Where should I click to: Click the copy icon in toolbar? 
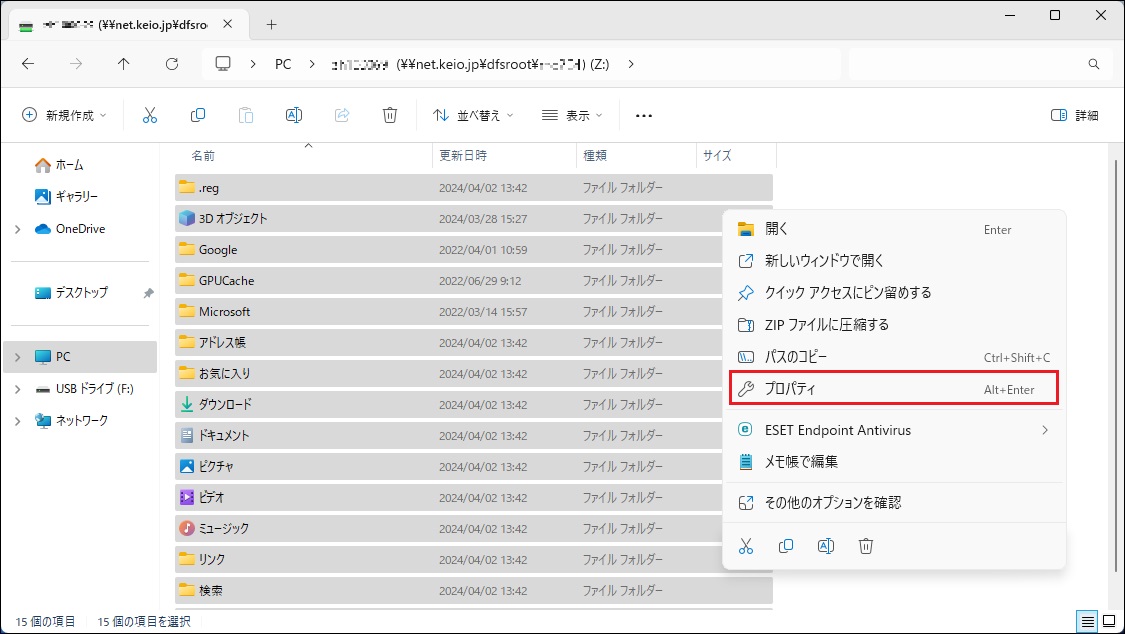[x=198, y=115]
